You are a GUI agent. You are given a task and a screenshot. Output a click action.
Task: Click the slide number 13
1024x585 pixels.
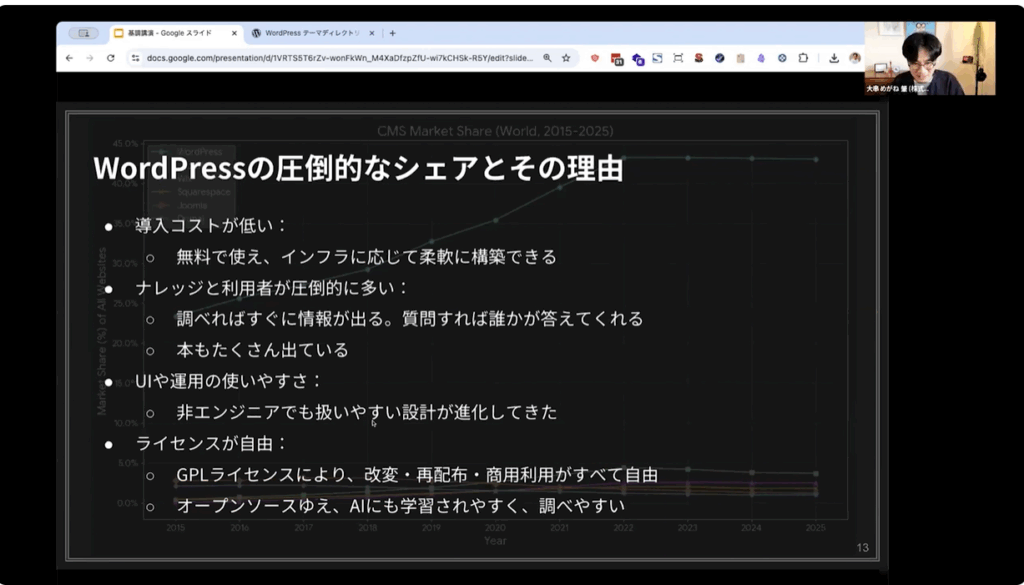point(863,548)
